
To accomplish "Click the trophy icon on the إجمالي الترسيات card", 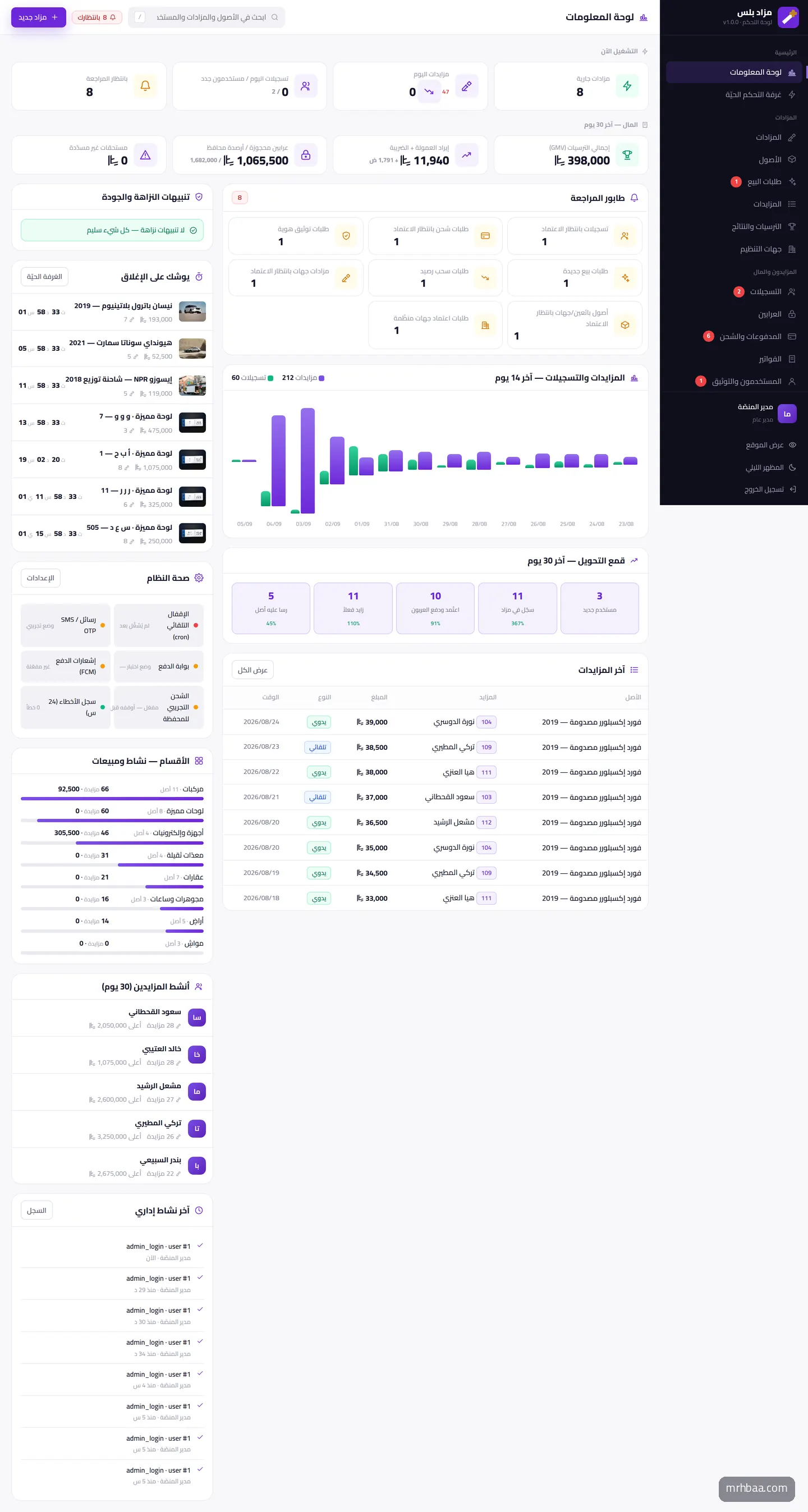I will click(x=627, y=155).
